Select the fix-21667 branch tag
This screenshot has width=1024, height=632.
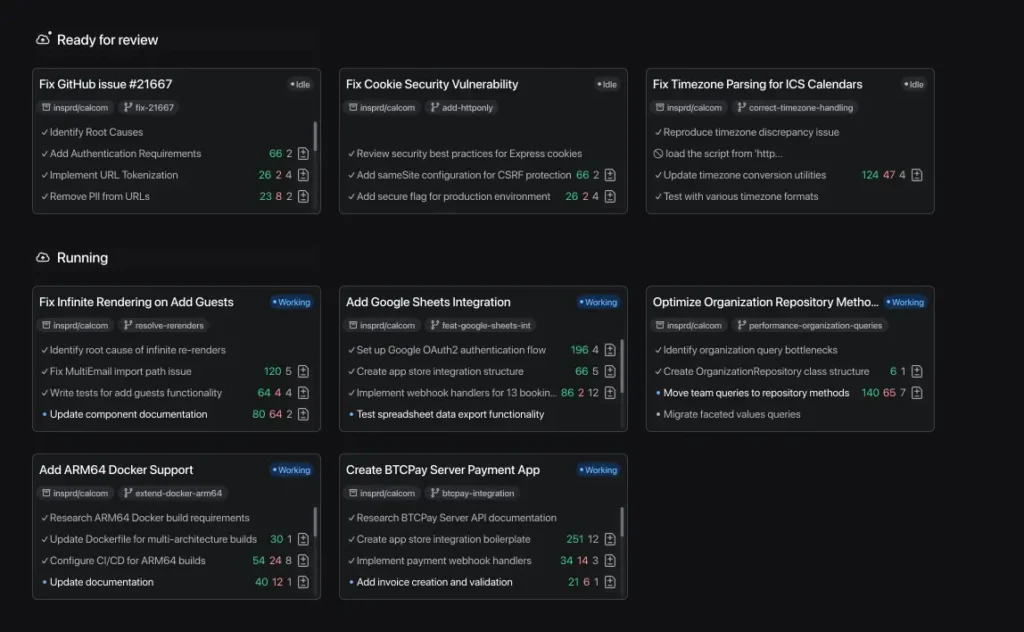click(x=148, y=107)
